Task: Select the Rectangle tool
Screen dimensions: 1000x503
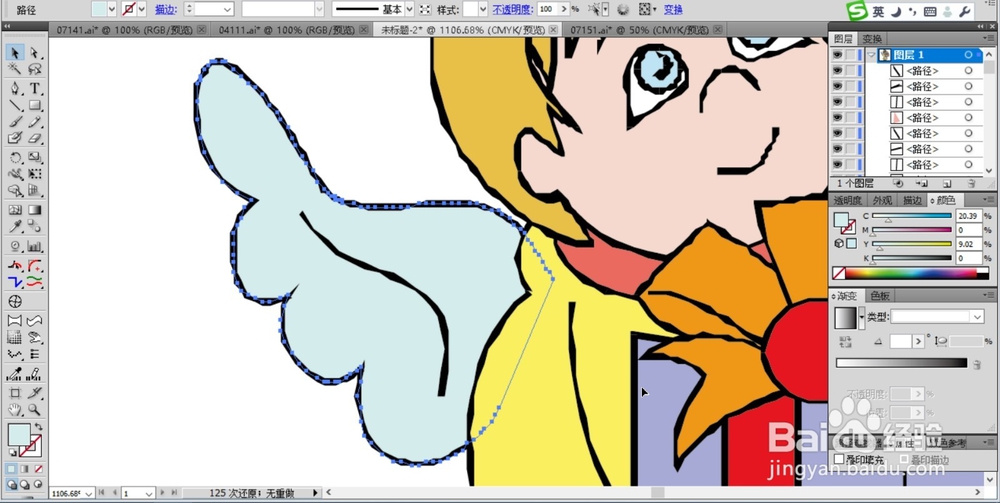Action: 34,105
